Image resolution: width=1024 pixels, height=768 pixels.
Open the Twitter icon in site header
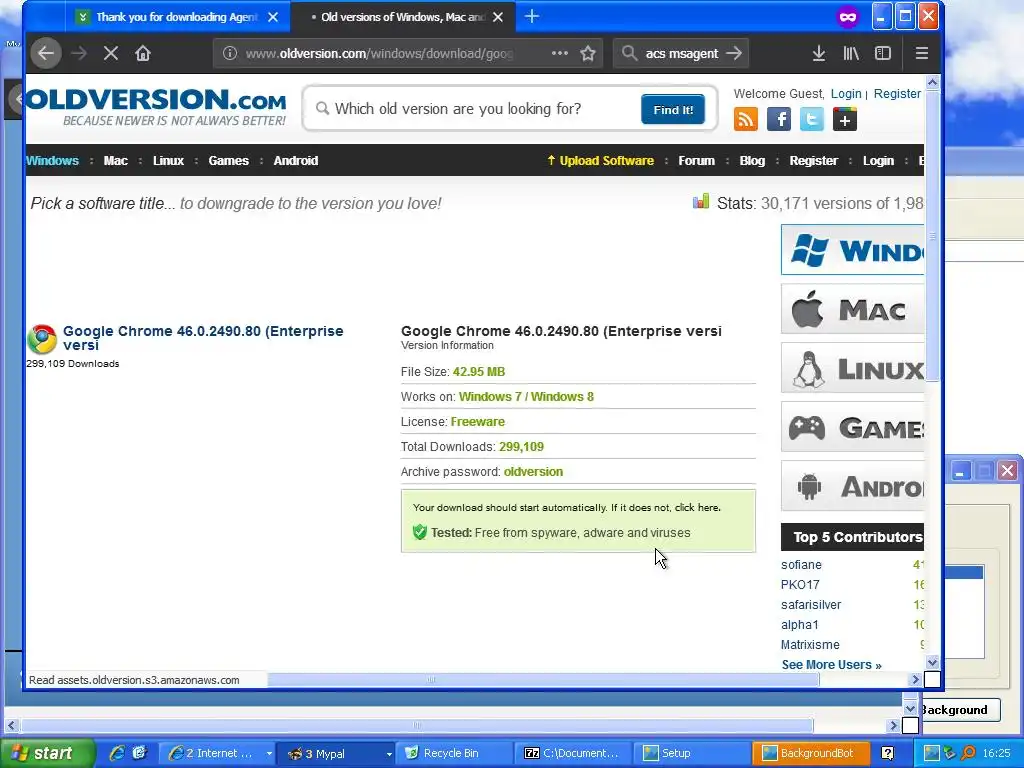(812, 120)
